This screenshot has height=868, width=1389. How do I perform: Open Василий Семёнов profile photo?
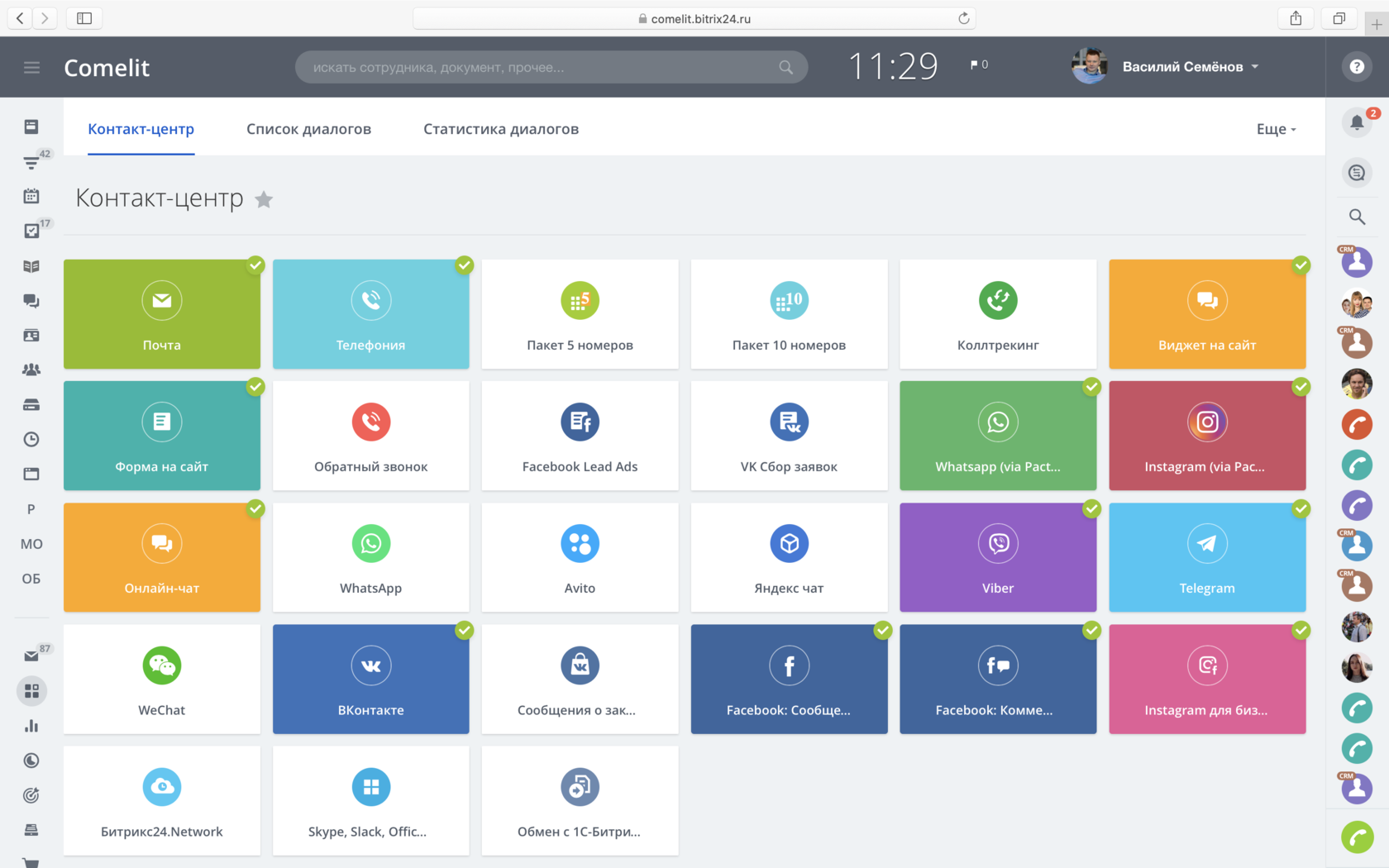coord(1090,66)
